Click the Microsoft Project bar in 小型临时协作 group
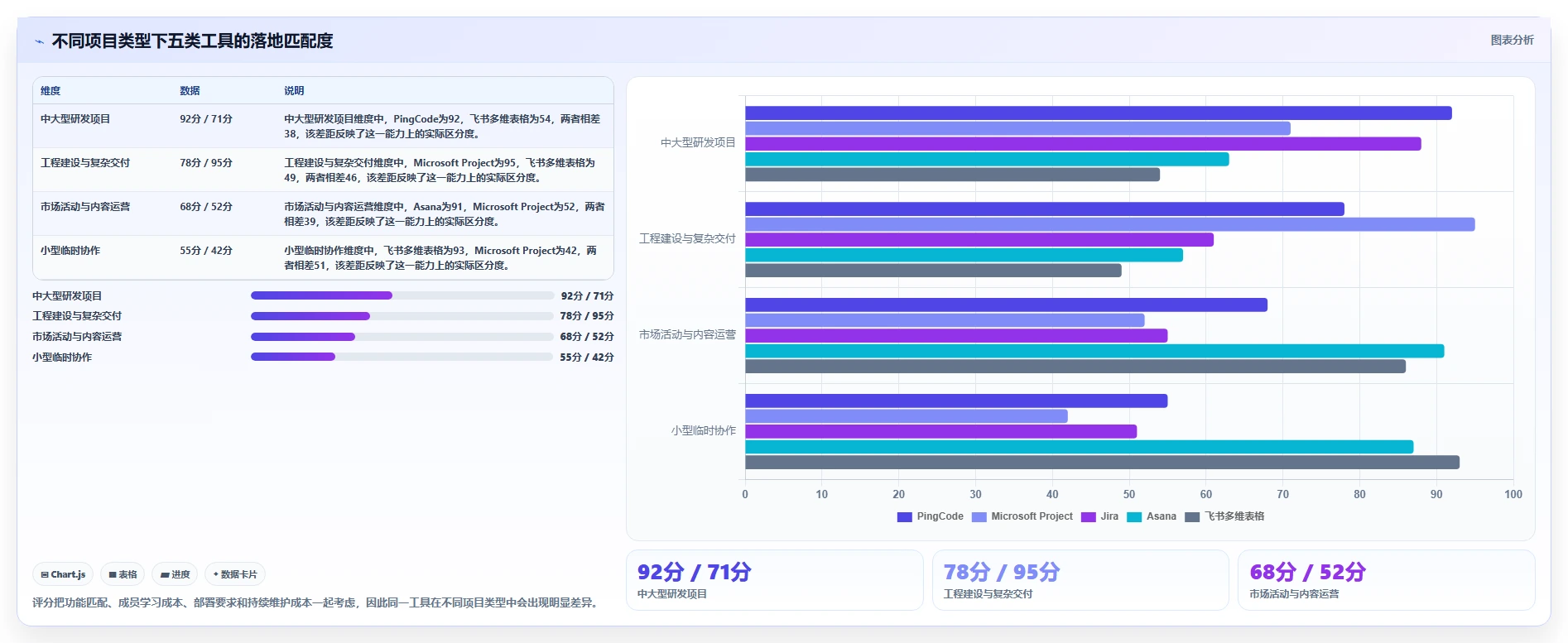Viewport: 1568px width, 643px height. pos(907,416)
